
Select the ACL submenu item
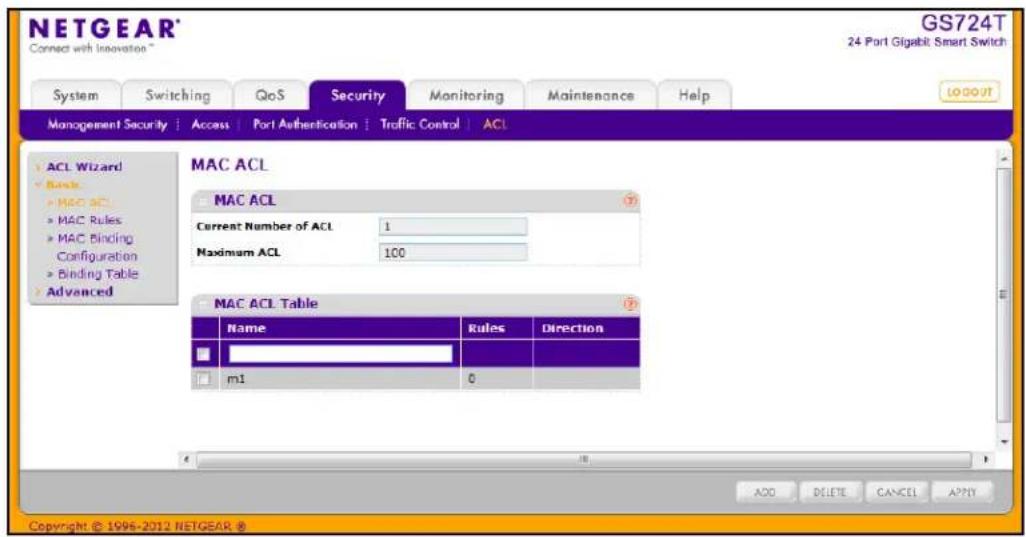pyautogui.click(x=495, y=124)
